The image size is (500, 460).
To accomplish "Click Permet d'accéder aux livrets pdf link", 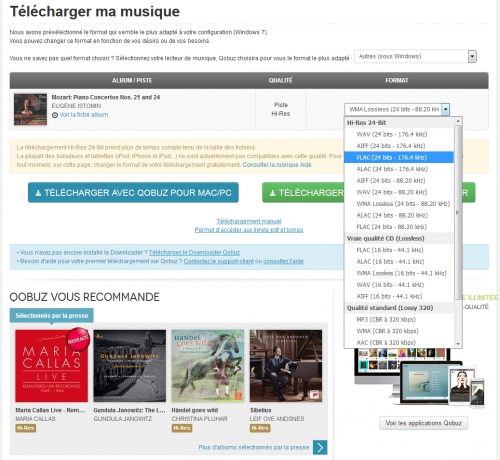I will click(x=249, y=230).
